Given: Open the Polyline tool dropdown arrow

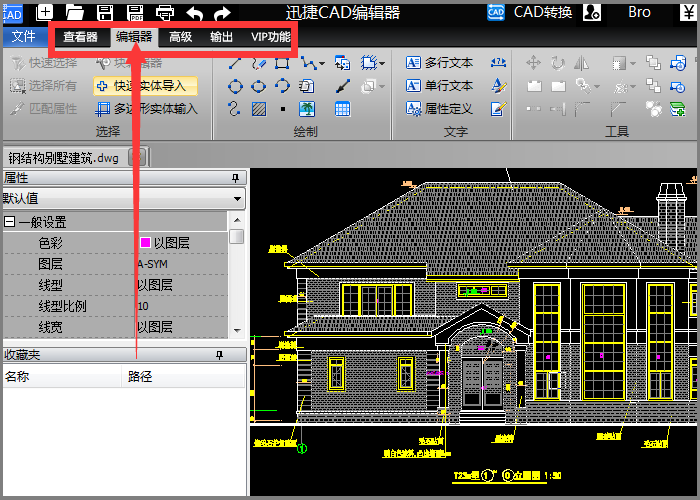Looking at the screenshot, I should (322, 63).
